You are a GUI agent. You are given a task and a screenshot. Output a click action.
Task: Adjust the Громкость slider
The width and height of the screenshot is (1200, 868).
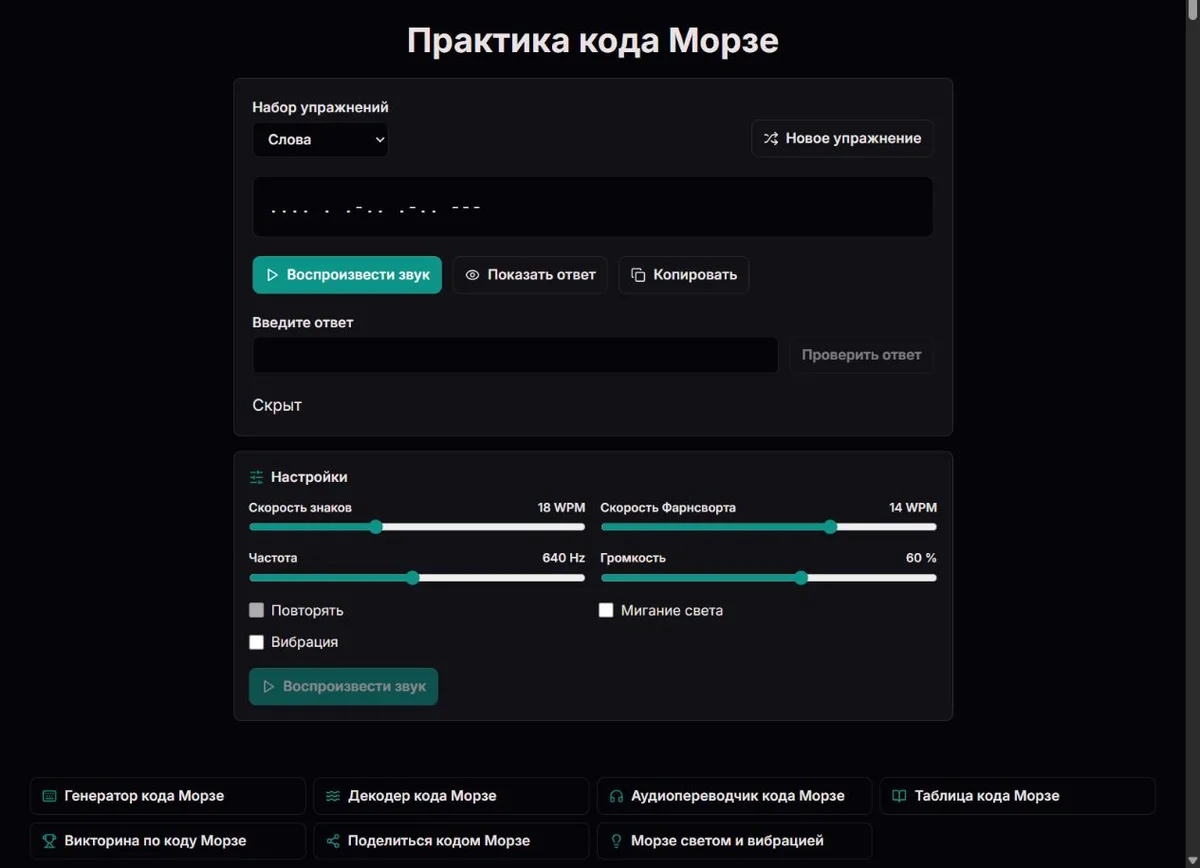click(x=768, y=577)
